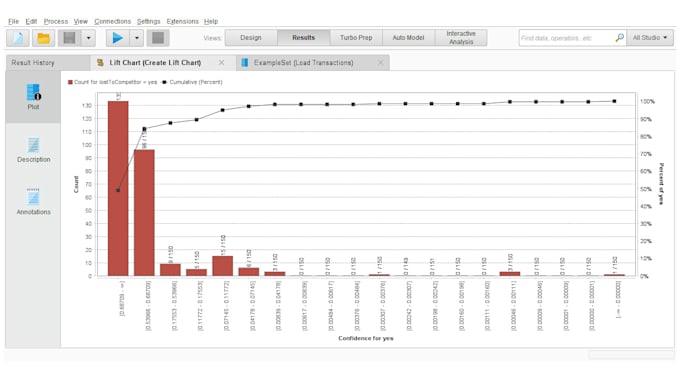The height and width of the screenshot is (365, 680).
Task: Open the Edit menu
Action: [x=31, y=21]
